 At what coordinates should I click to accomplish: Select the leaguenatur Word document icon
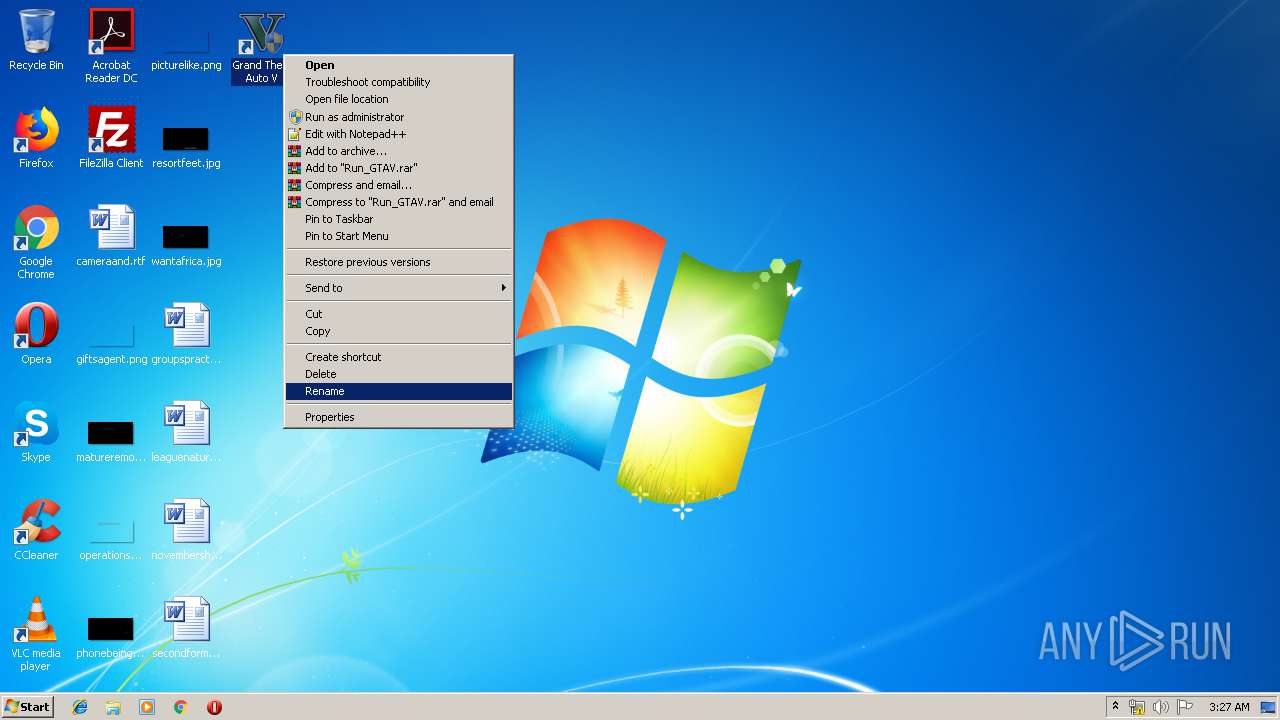(186, 432)
